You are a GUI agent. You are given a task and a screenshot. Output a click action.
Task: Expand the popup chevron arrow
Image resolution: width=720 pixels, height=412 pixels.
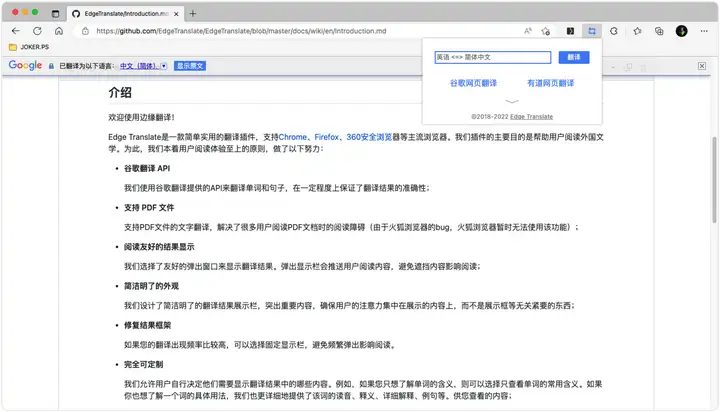[512, 101]
